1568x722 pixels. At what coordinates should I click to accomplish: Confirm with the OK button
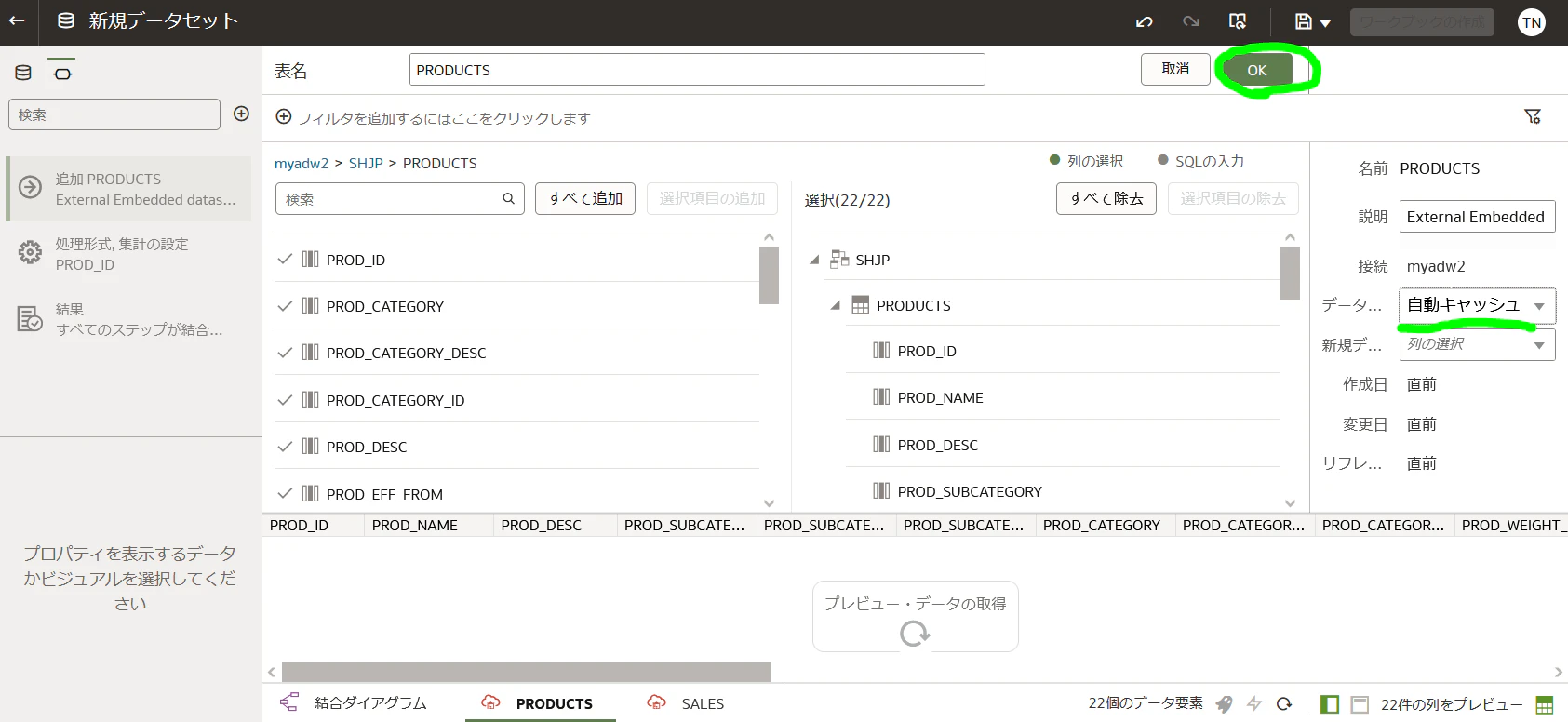coord(1257,70)
